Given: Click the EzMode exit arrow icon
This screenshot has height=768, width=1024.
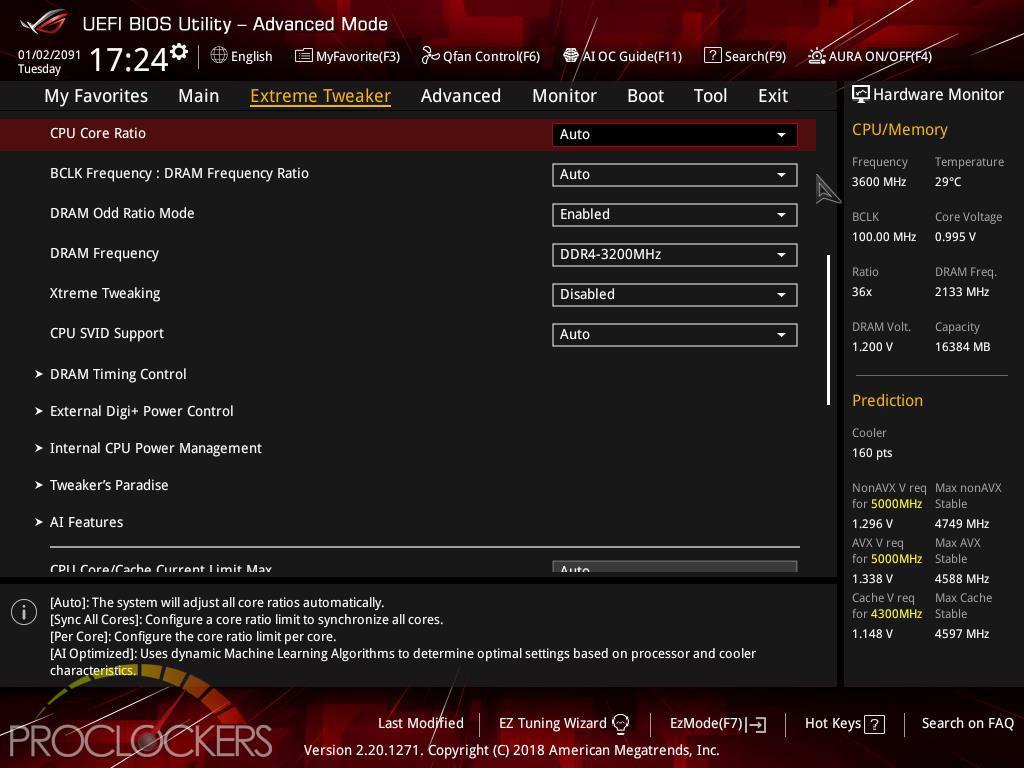Looking at the screenshot, I should tap(756, 724).
